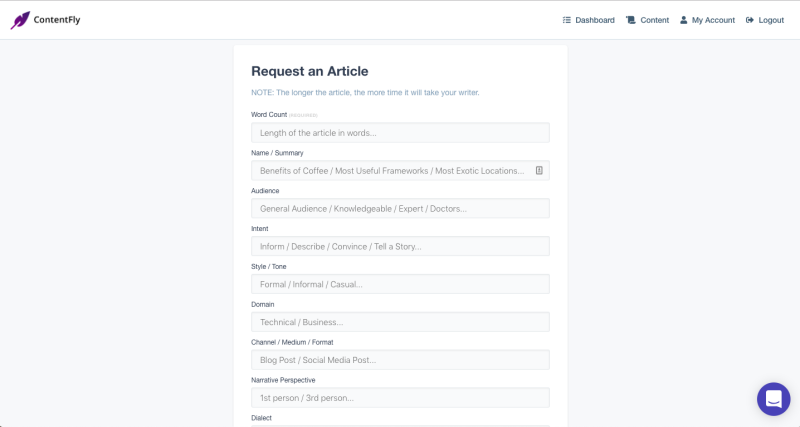Open the chat widget bubble
Image resolution: width=800 pixels, height=427 pixels.
click(x=773, y=399)
